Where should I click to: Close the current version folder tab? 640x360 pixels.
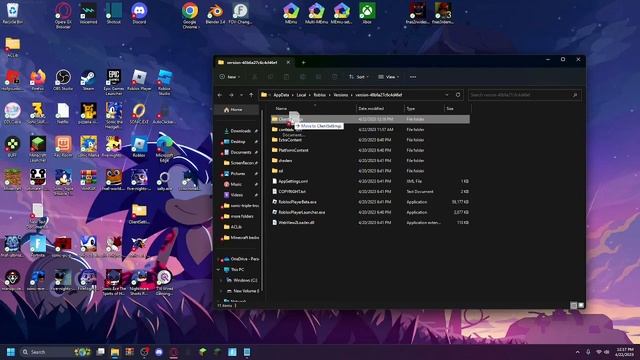(288, 62)
